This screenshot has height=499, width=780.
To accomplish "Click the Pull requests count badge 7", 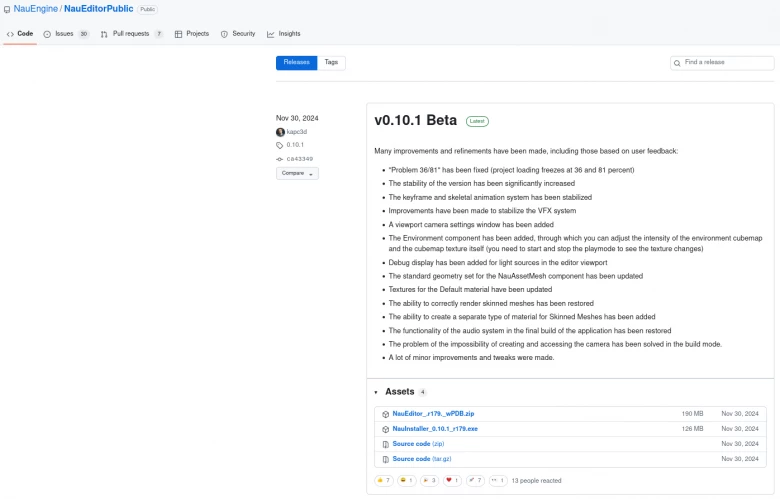I will coord(159,34).
